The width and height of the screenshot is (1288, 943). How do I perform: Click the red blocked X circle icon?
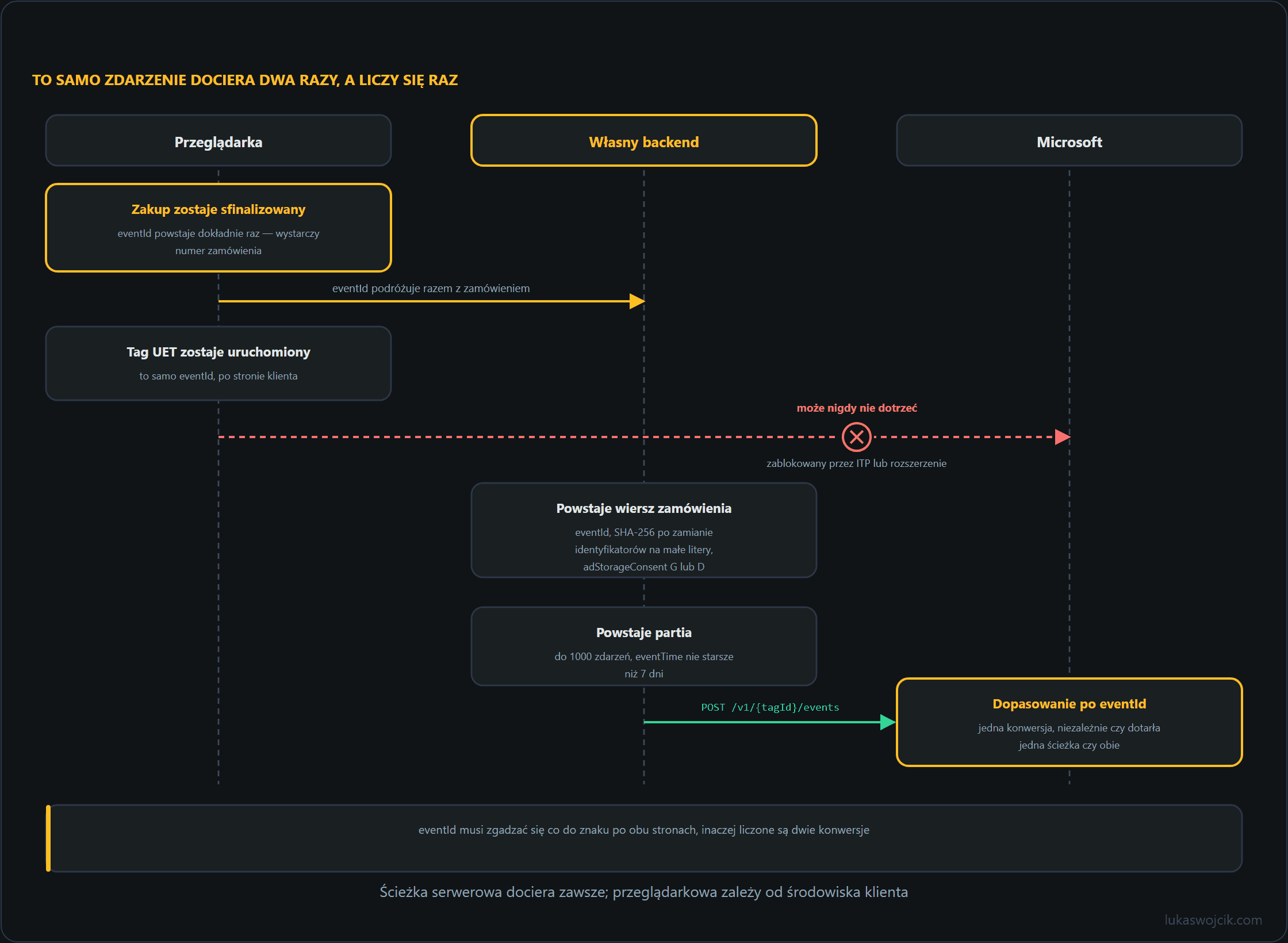pyautogui.click(x=856, y=437)
